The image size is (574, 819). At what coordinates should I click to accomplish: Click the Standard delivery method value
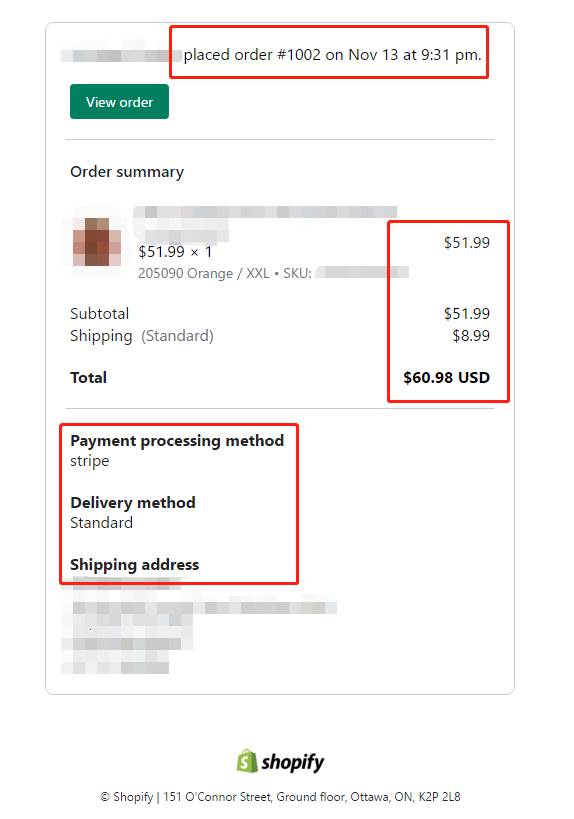pos(101,523)
